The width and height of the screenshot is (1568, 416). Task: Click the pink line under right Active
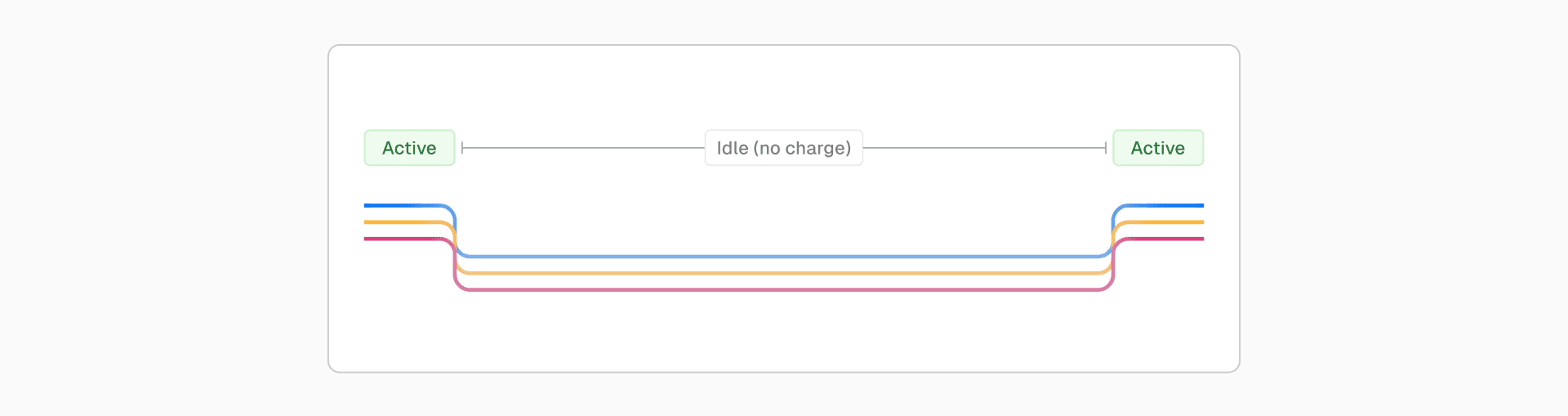[x=1168, y=239]
